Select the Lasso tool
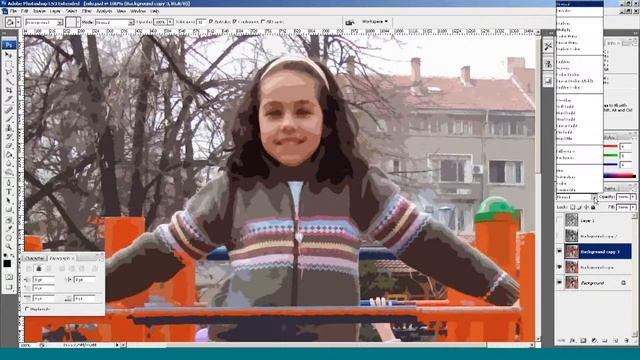Screen dimensions: 640x360 (x=9, y=72)
